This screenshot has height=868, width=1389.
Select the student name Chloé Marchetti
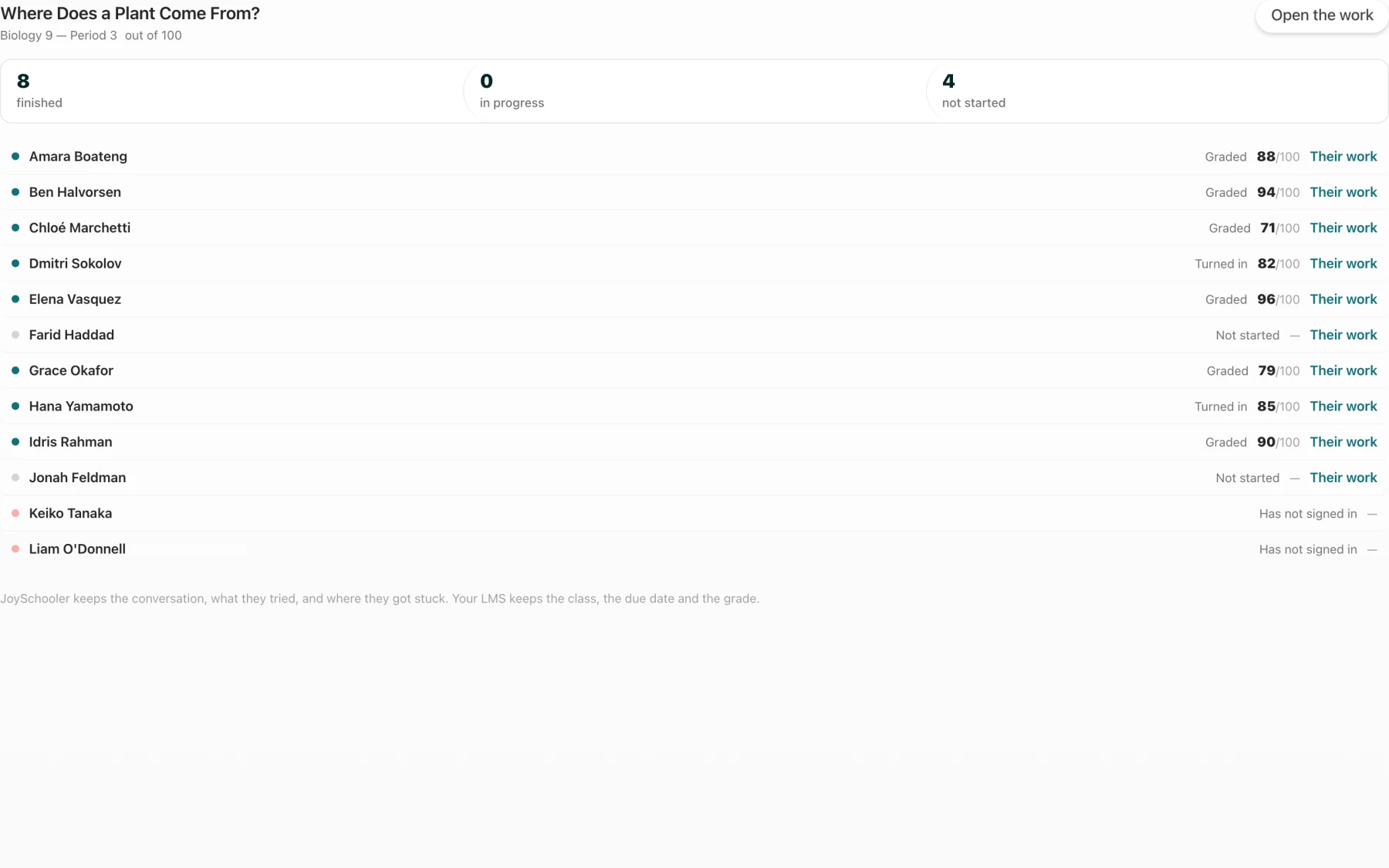(79, 228)
